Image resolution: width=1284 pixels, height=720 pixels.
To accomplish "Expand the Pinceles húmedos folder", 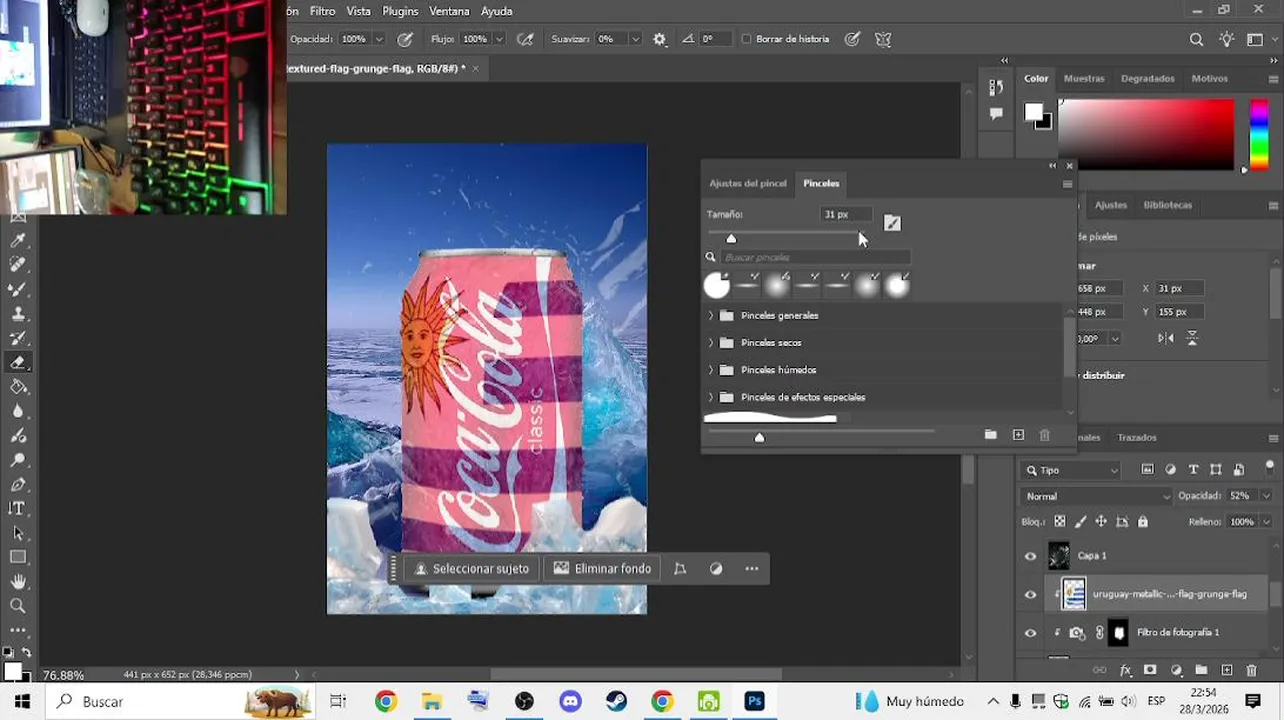I will [711, 370].
